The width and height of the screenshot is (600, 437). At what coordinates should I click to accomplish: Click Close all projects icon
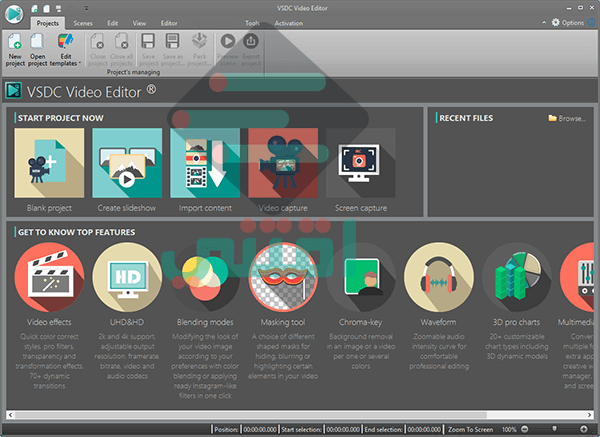point(121,41)
